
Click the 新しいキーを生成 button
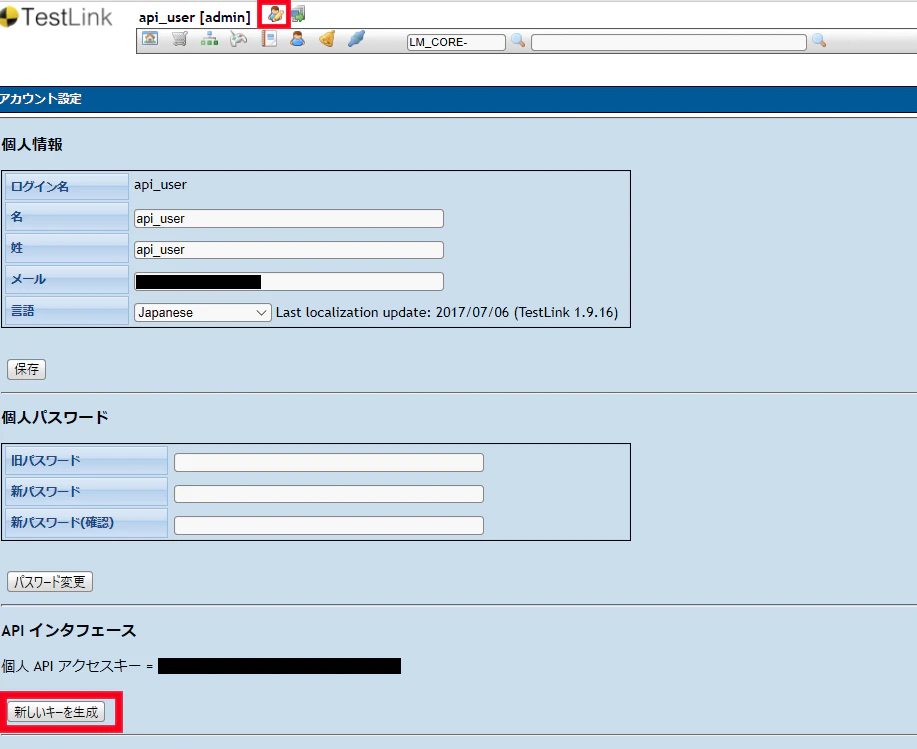(x=56, y=712)
